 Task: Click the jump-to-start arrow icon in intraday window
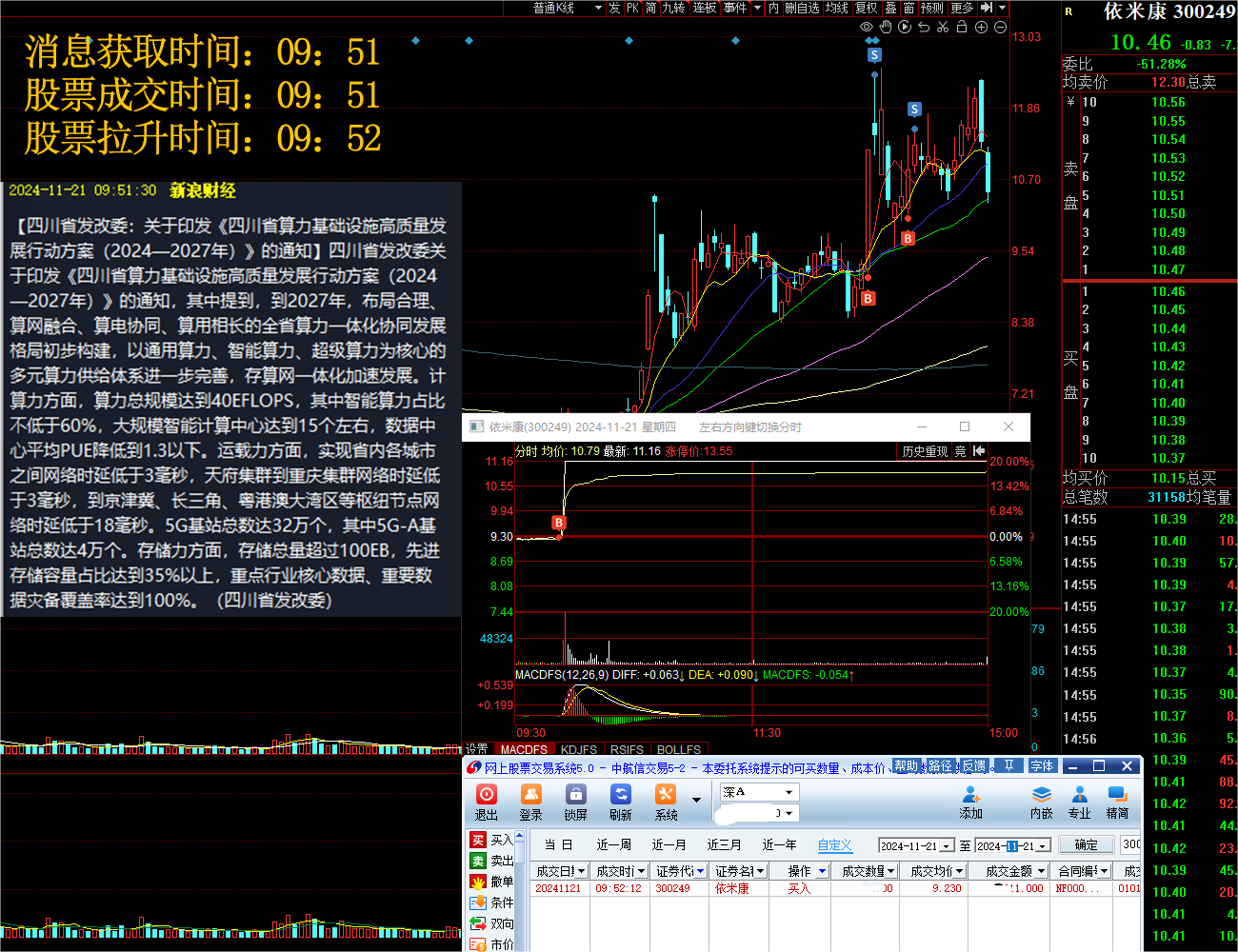[979, 451]
